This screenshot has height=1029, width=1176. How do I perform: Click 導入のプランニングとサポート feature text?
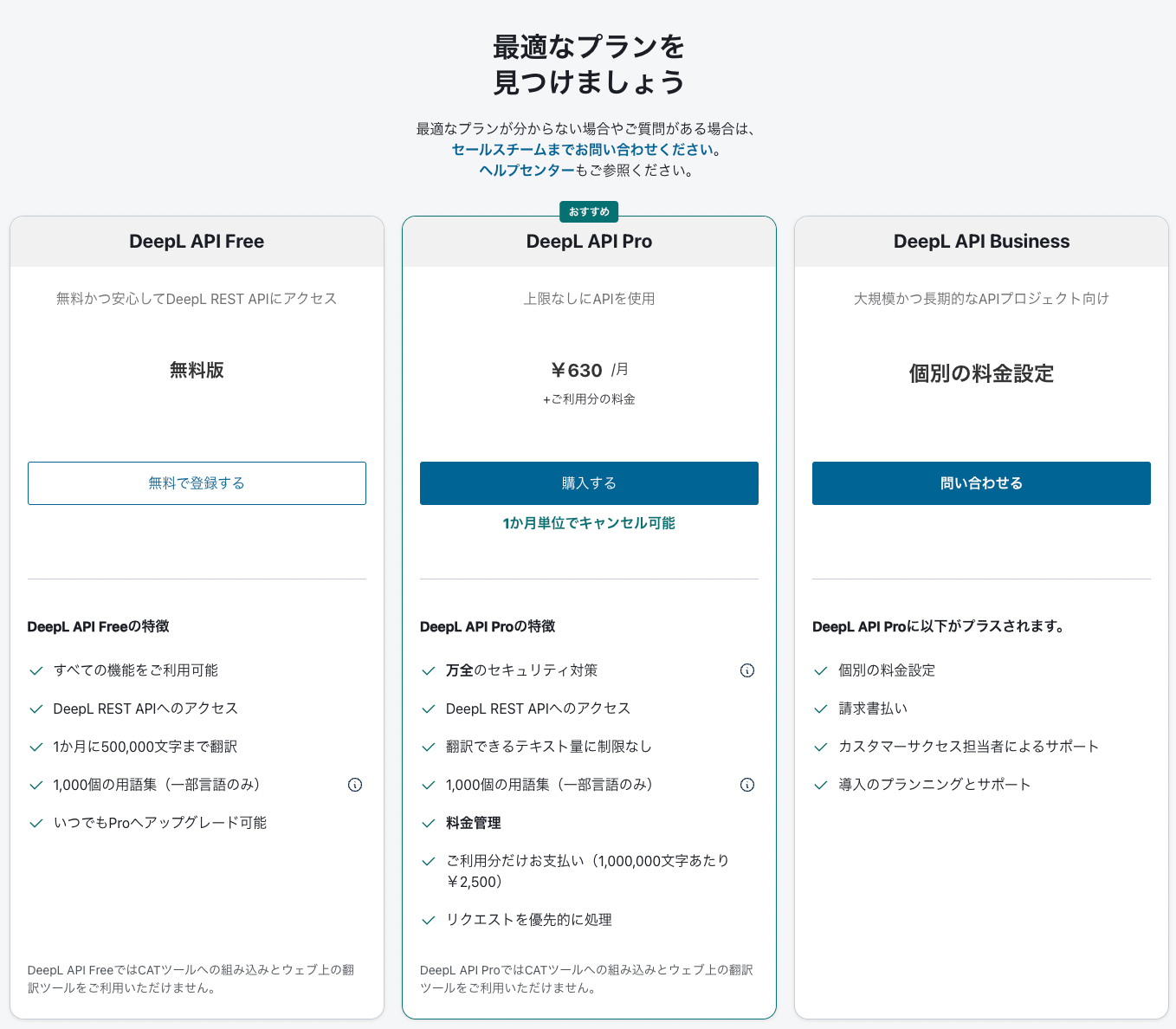click(x=934, y=785)
